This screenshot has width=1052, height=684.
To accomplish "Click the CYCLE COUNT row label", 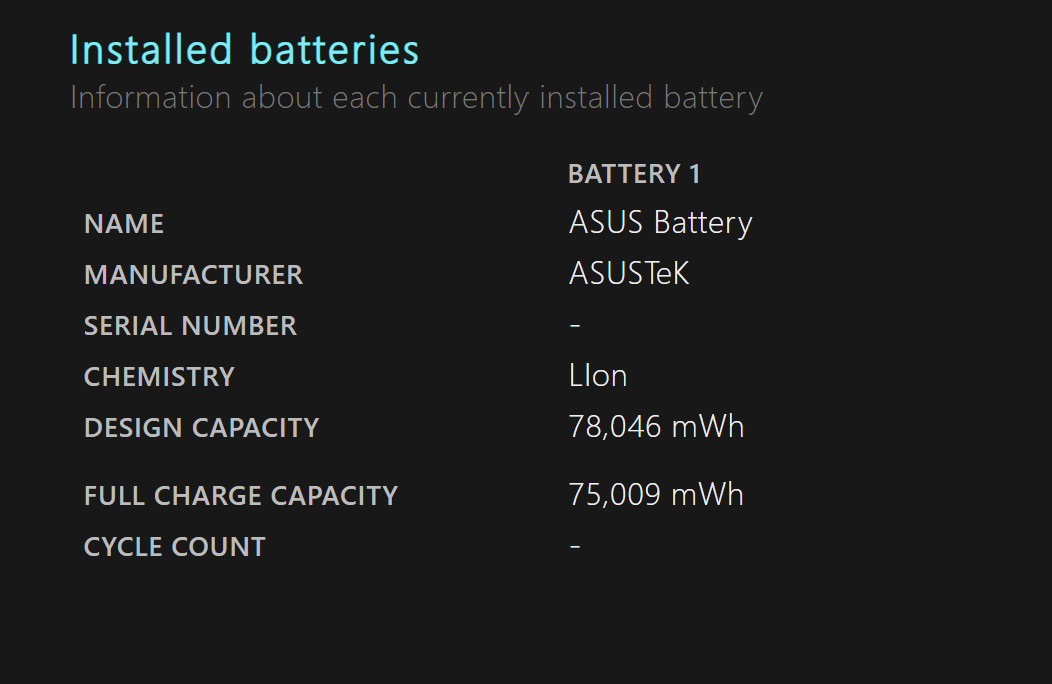I will 175,547.
